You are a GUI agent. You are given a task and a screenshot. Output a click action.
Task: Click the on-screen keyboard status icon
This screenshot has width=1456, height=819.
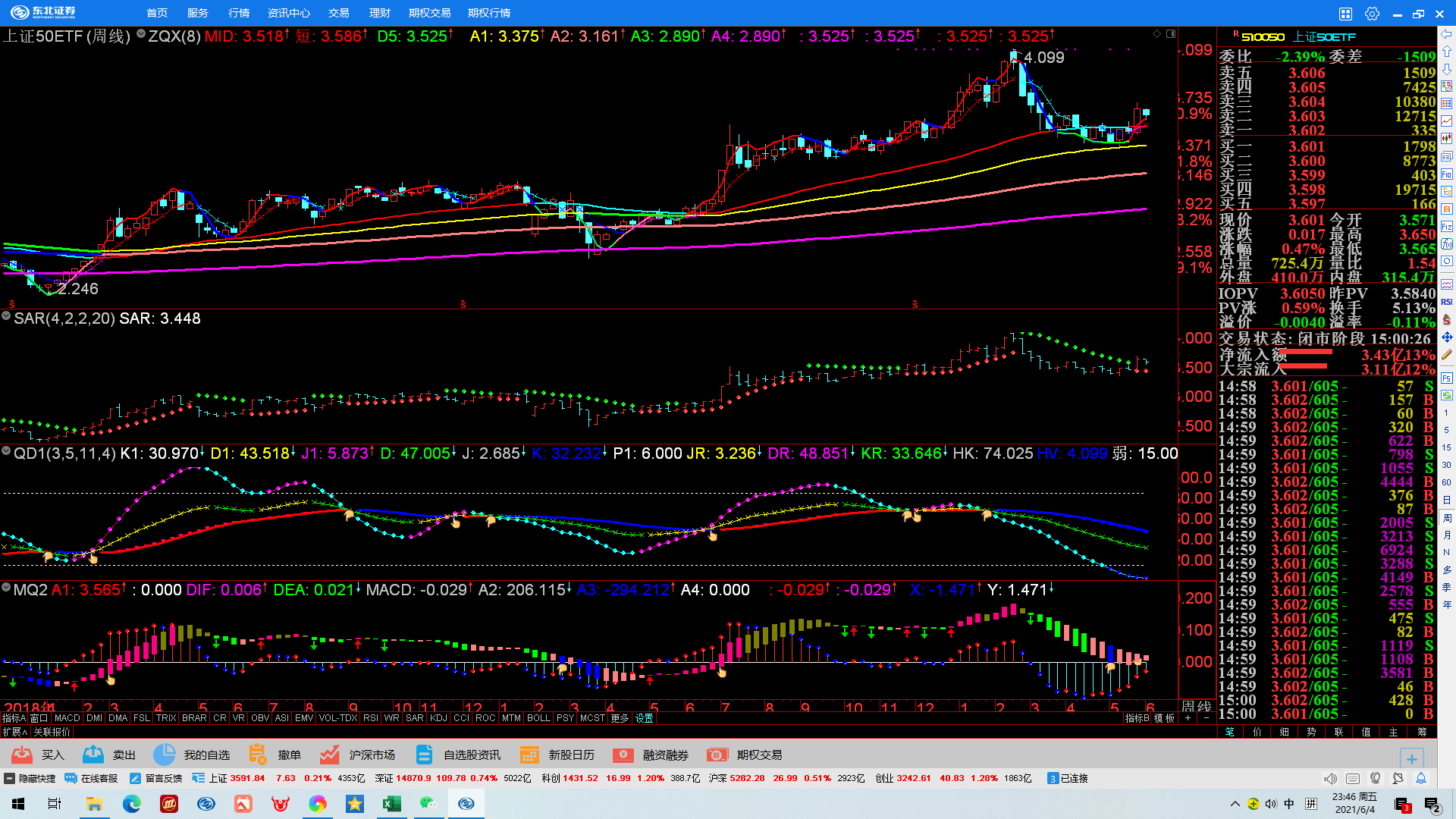1353,778
